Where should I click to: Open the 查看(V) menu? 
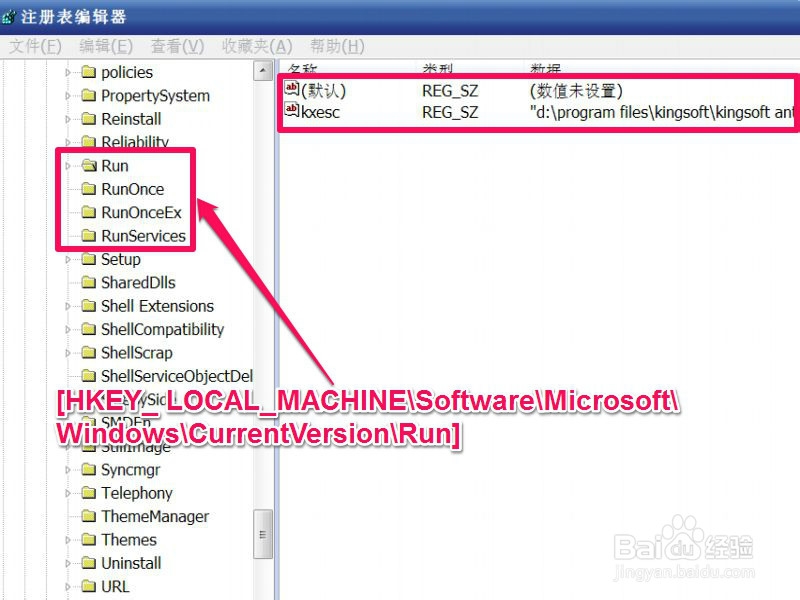177,46
